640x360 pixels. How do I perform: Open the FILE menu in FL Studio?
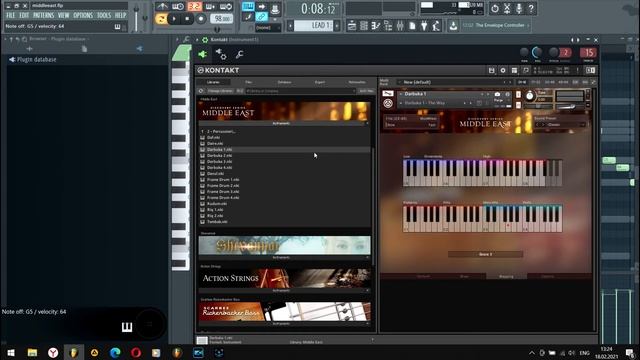(x=11, y=16)
